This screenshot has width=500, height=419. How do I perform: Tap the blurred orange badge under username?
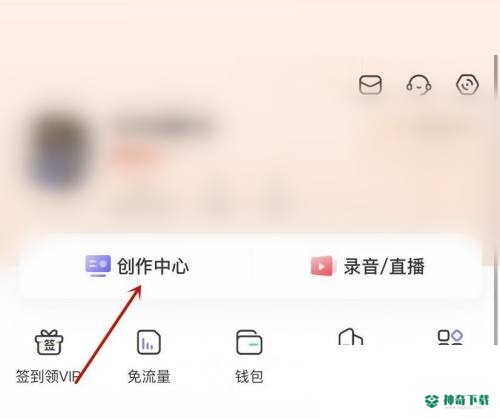click(133, 155)
